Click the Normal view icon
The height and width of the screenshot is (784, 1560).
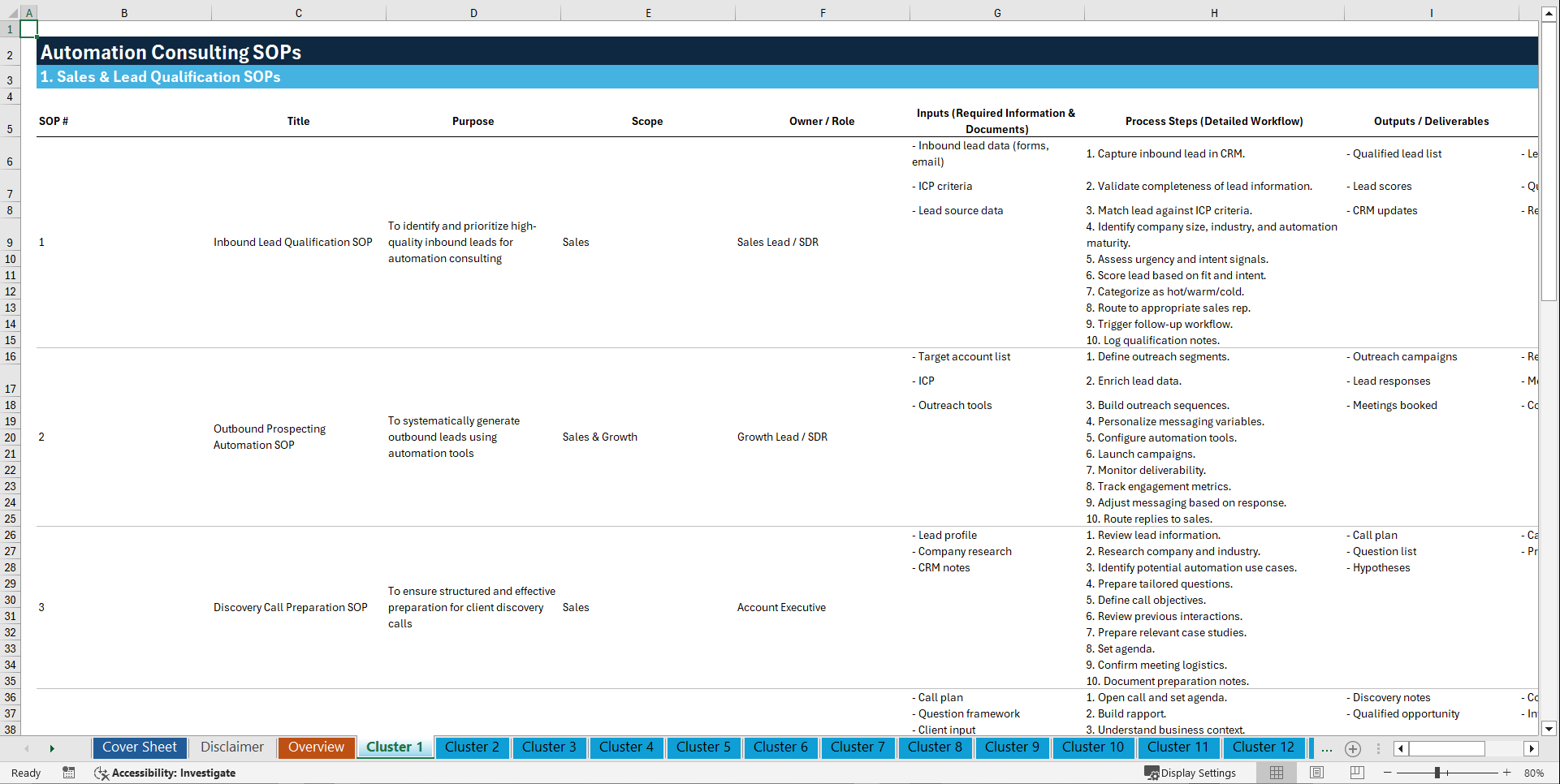[x=1276, y=773]
